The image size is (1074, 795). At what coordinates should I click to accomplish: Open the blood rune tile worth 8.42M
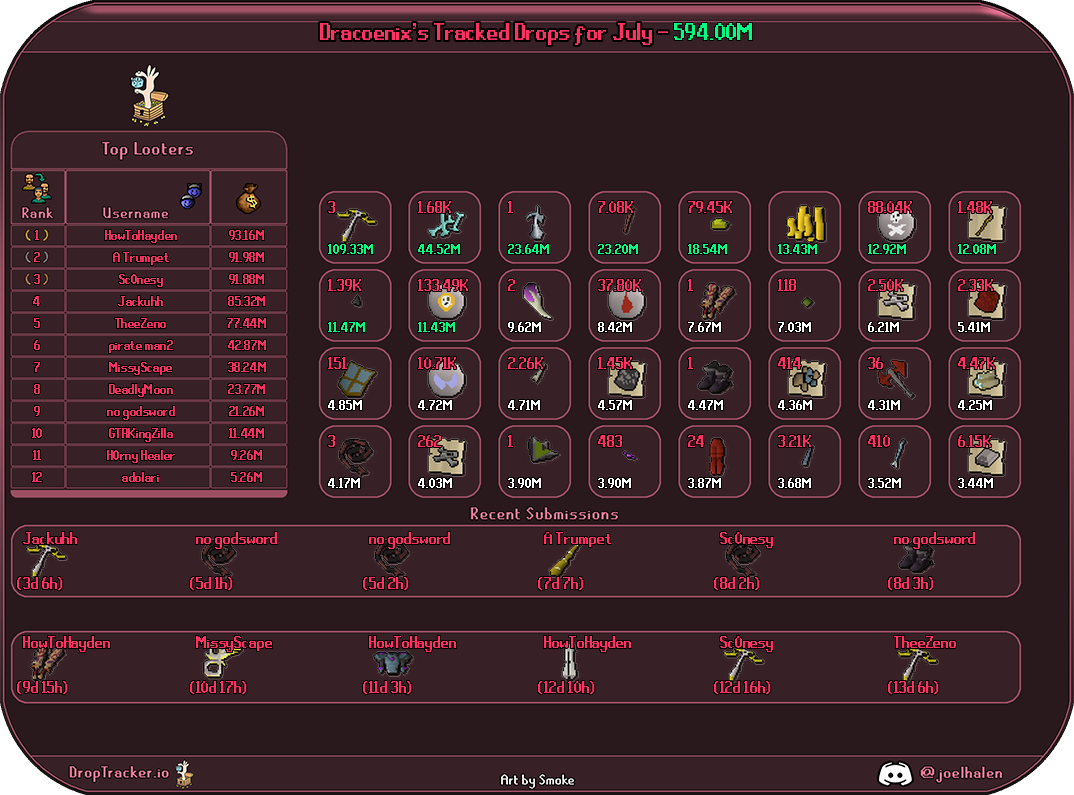point(625,305)
